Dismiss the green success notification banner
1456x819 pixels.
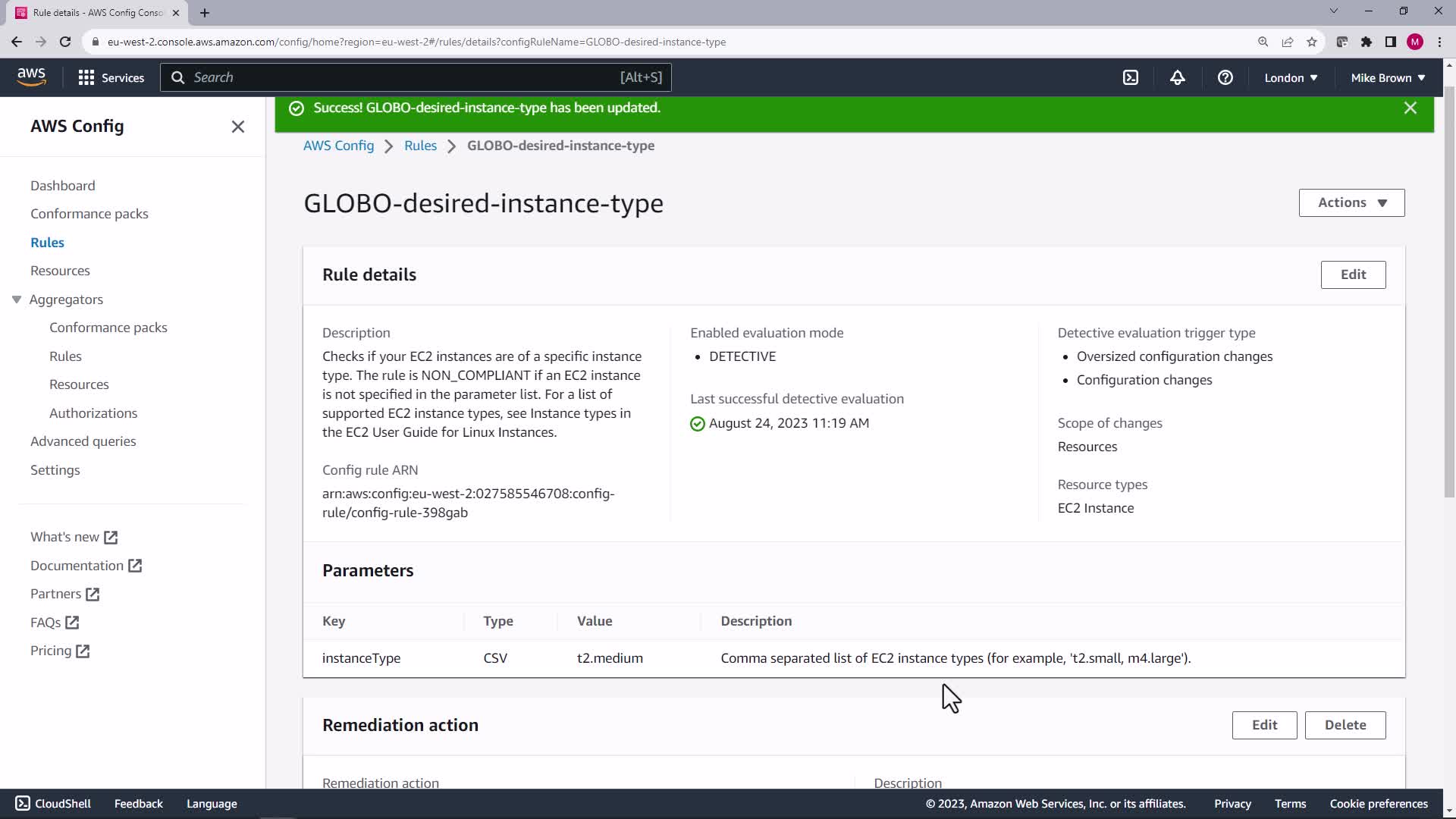point(1410,108)
